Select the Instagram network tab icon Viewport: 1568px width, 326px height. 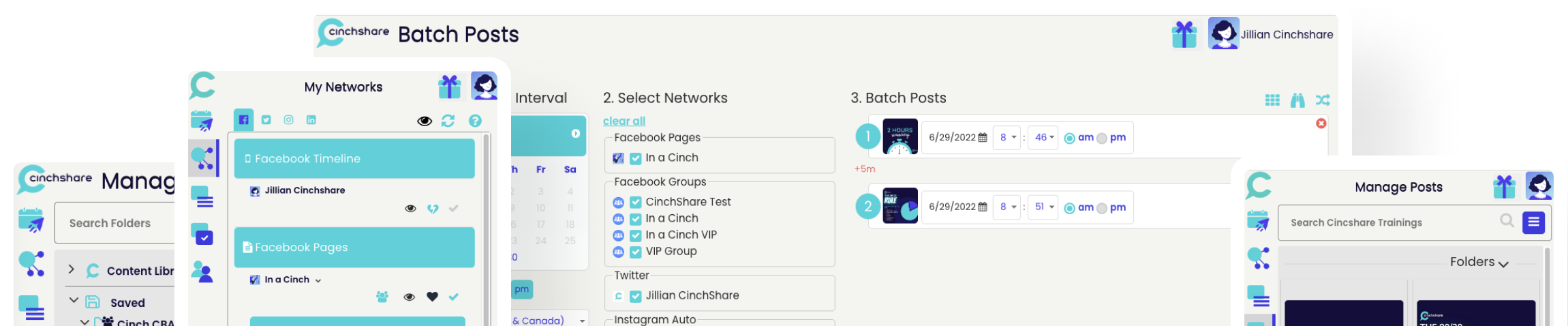289,120
